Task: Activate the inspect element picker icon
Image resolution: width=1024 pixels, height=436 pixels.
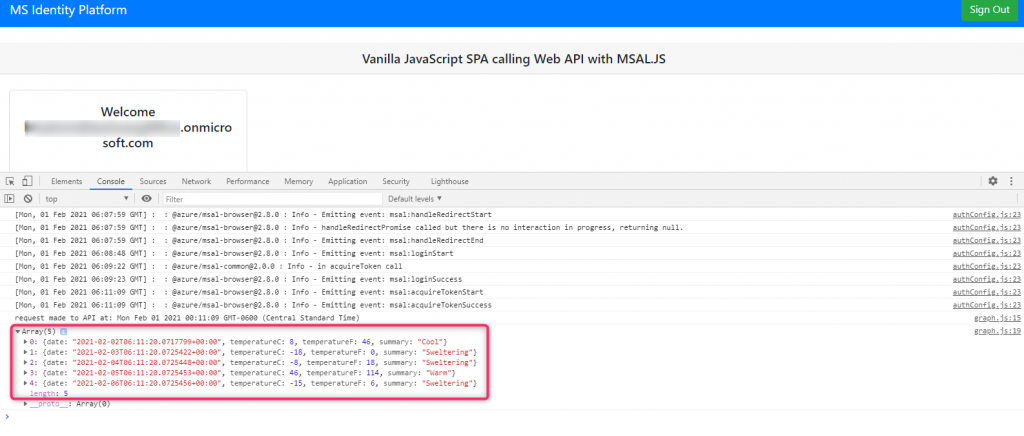Action: click(10, 181)
